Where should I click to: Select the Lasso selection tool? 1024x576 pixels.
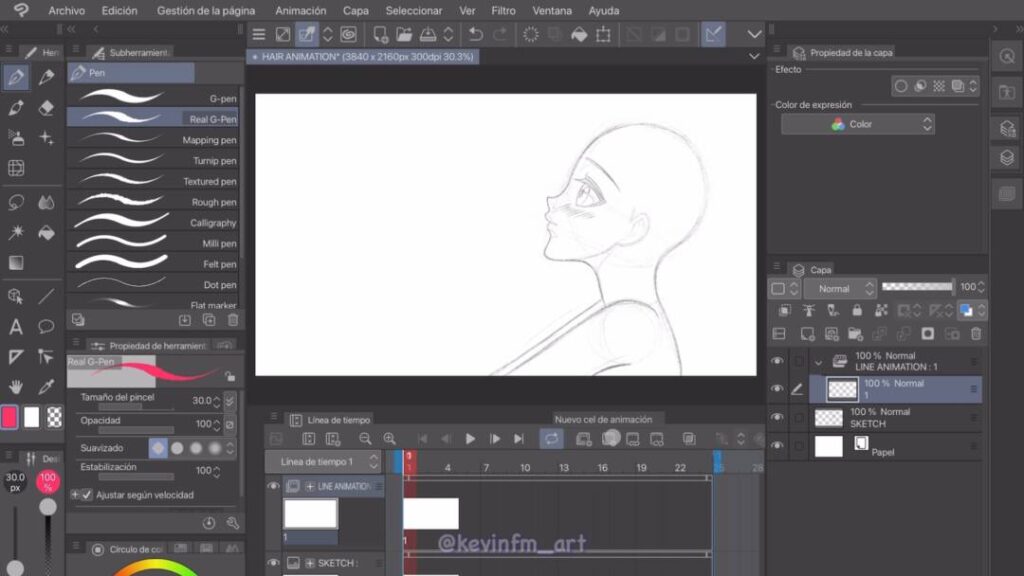(x=16, y=202)
